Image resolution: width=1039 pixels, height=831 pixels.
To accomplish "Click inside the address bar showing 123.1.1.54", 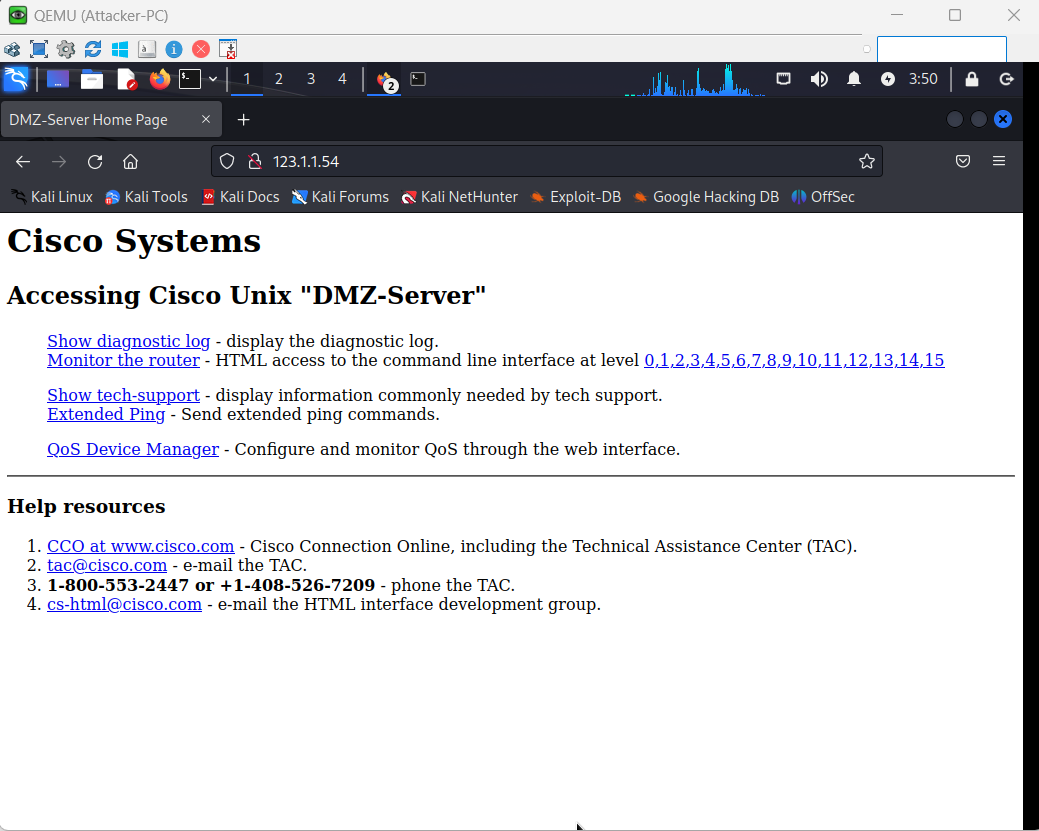I will click(500, 161).
